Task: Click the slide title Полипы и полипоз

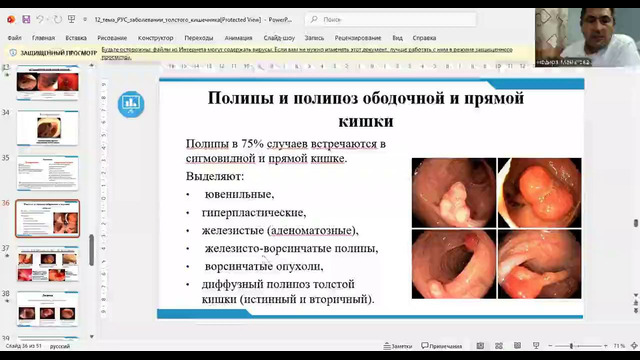Action: 366,109
